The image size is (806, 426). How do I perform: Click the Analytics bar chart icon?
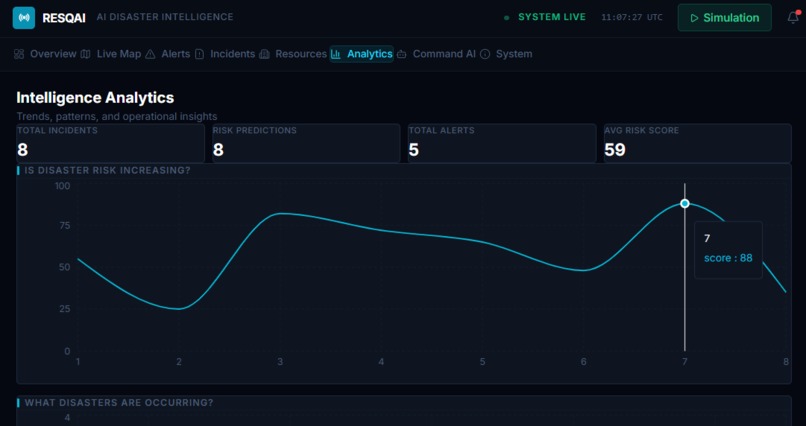tap(336, 54)
